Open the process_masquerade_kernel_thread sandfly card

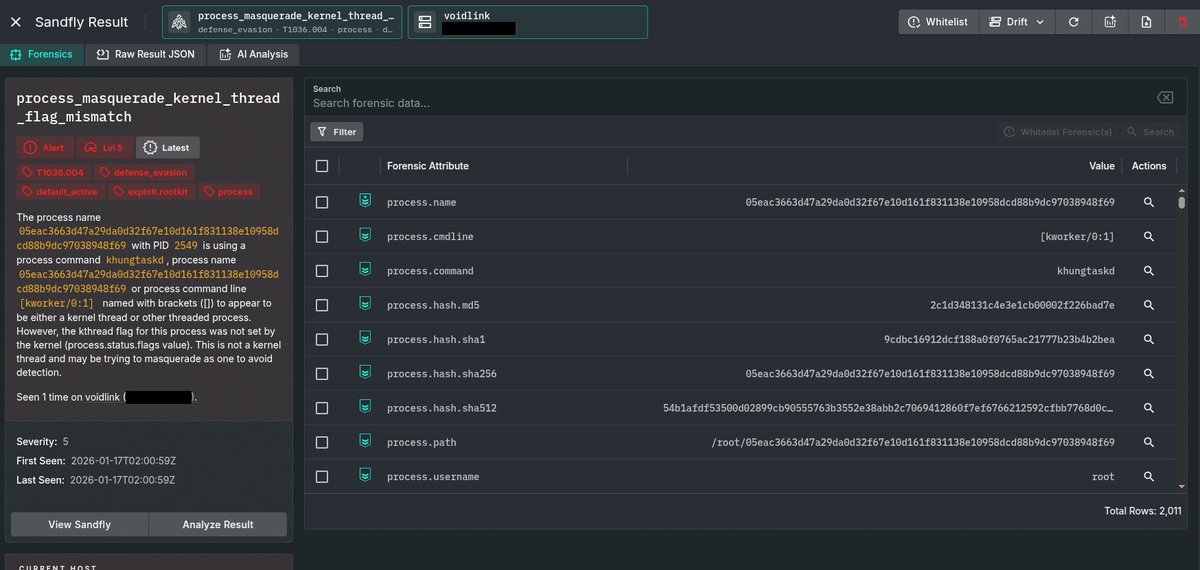[x=282, y=22]
